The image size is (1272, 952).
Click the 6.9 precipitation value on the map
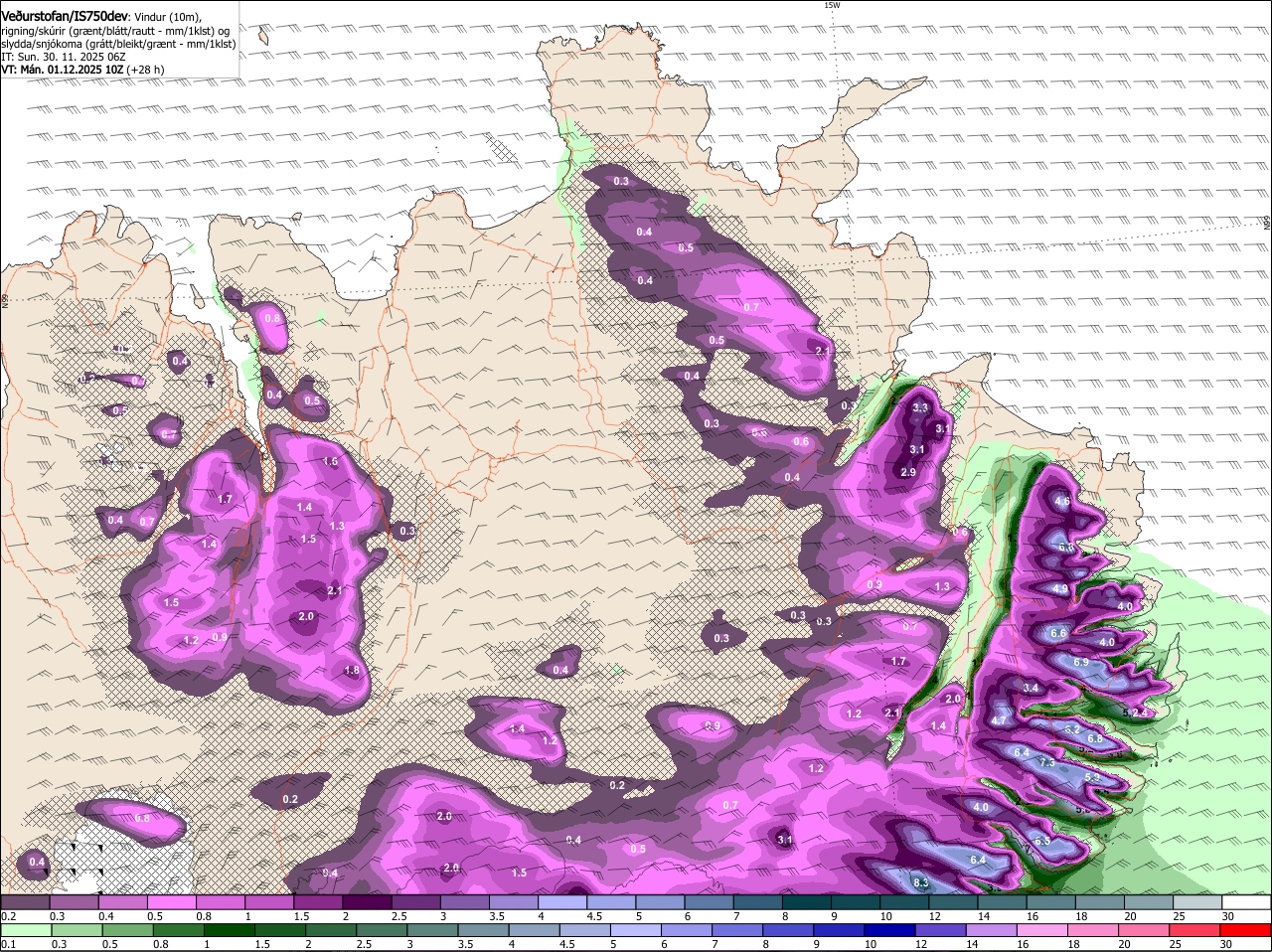pos(1081,662)
